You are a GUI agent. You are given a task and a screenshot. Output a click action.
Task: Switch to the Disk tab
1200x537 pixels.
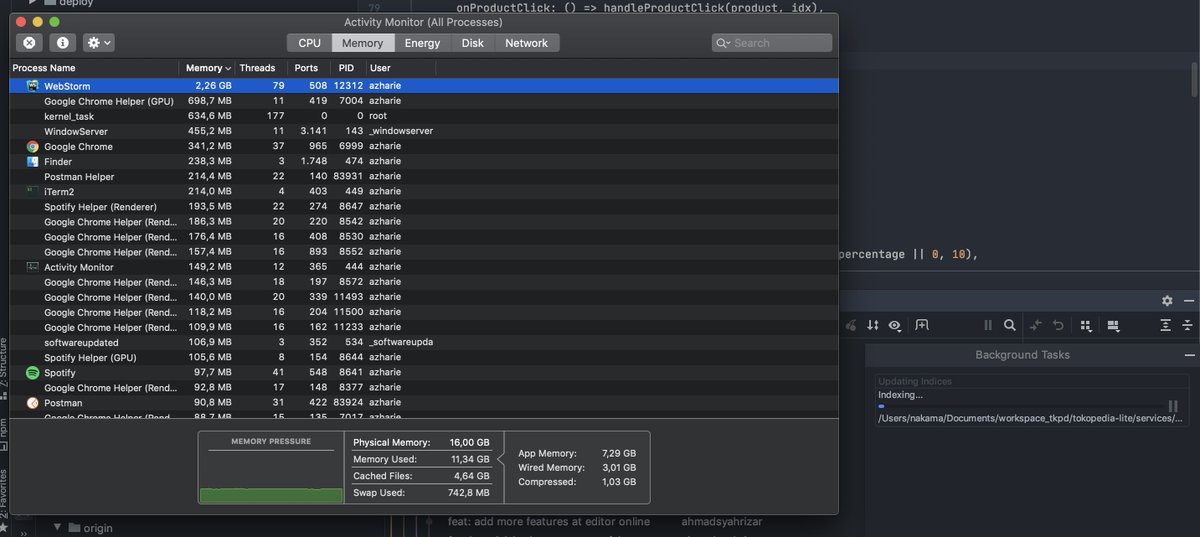click(473, 43)
